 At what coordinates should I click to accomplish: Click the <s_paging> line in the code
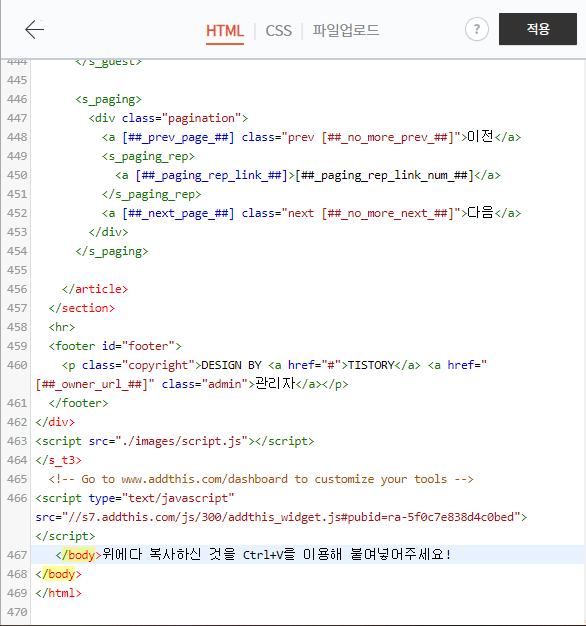[x=108, y=99]
